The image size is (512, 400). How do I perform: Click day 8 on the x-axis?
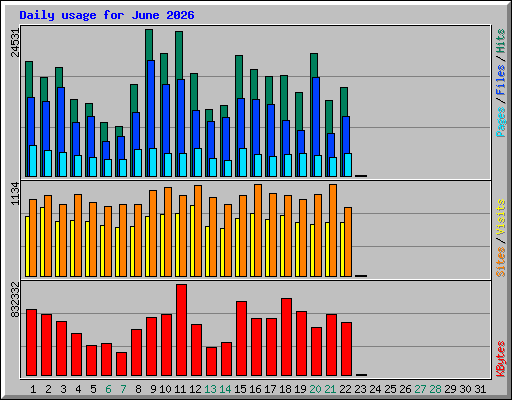click(x=138, y=389)
